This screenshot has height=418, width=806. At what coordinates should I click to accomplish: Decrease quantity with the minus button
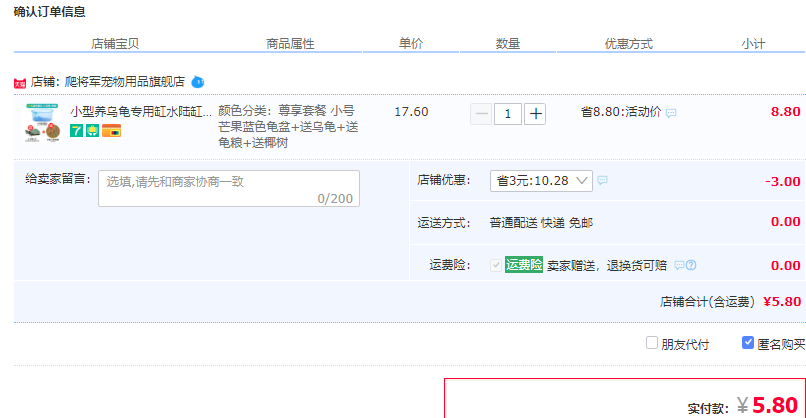[481, 114]
